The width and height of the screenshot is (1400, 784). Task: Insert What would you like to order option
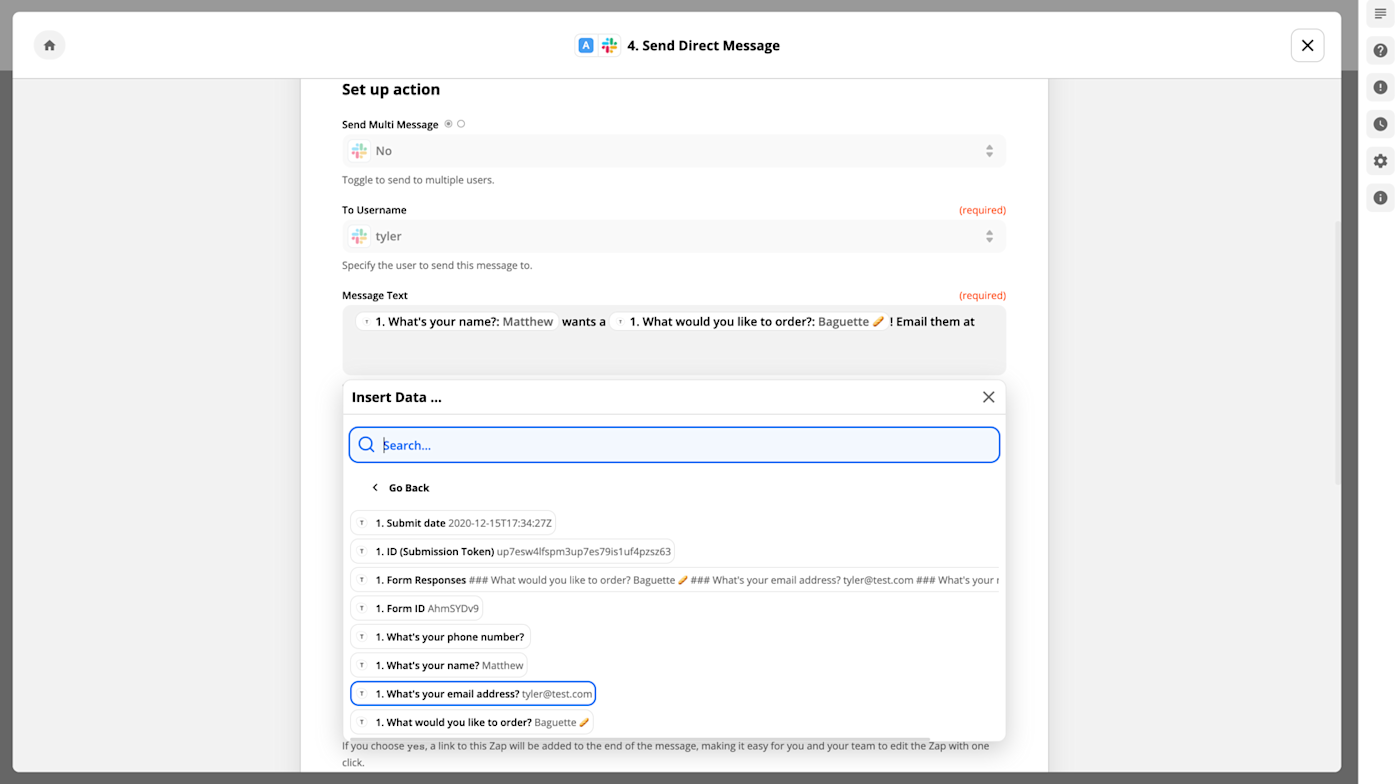[472, 722]
